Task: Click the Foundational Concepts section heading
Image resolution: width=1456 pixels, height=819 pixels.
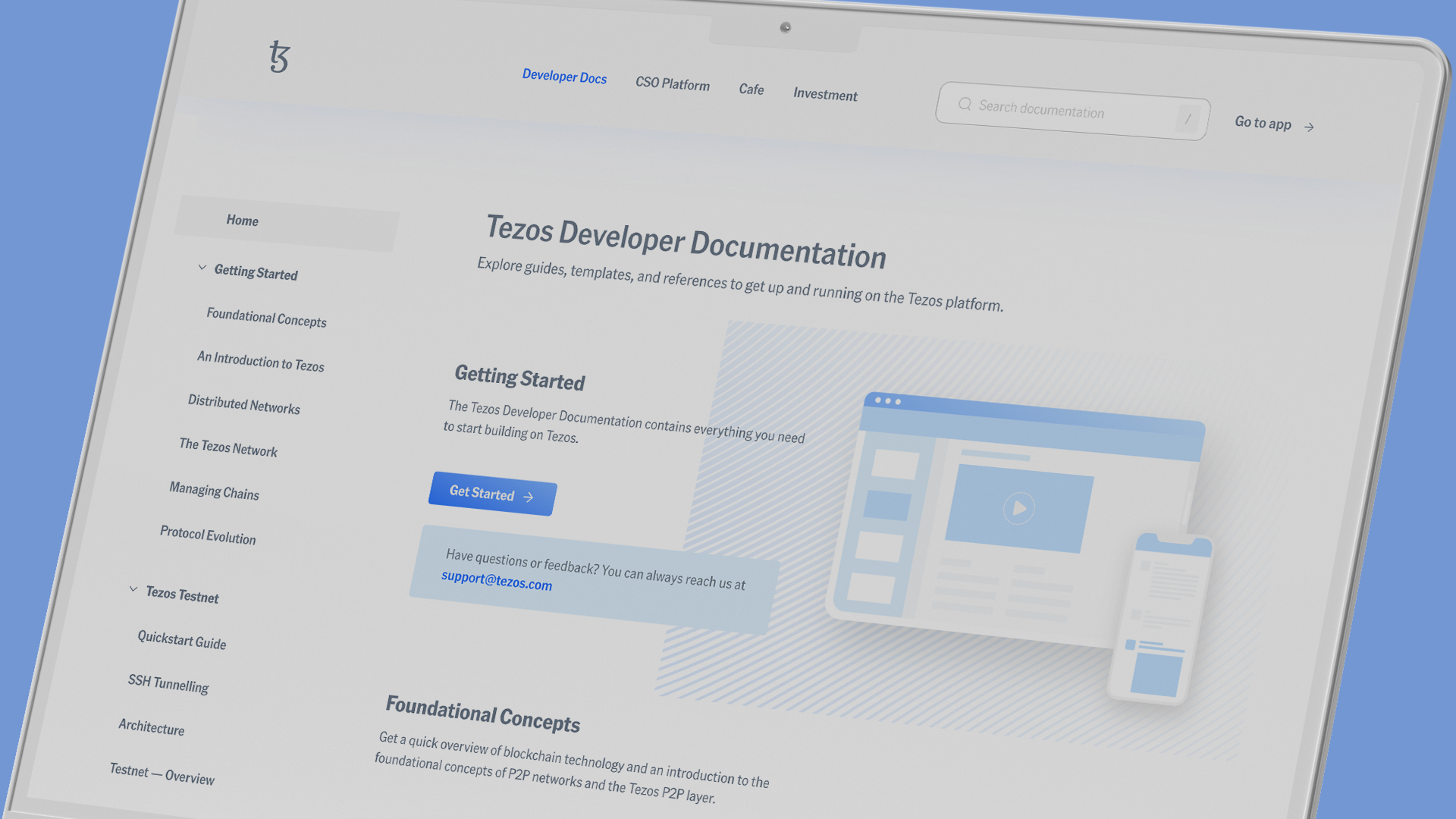Action: pyautogui.click(x=482, y=714)
